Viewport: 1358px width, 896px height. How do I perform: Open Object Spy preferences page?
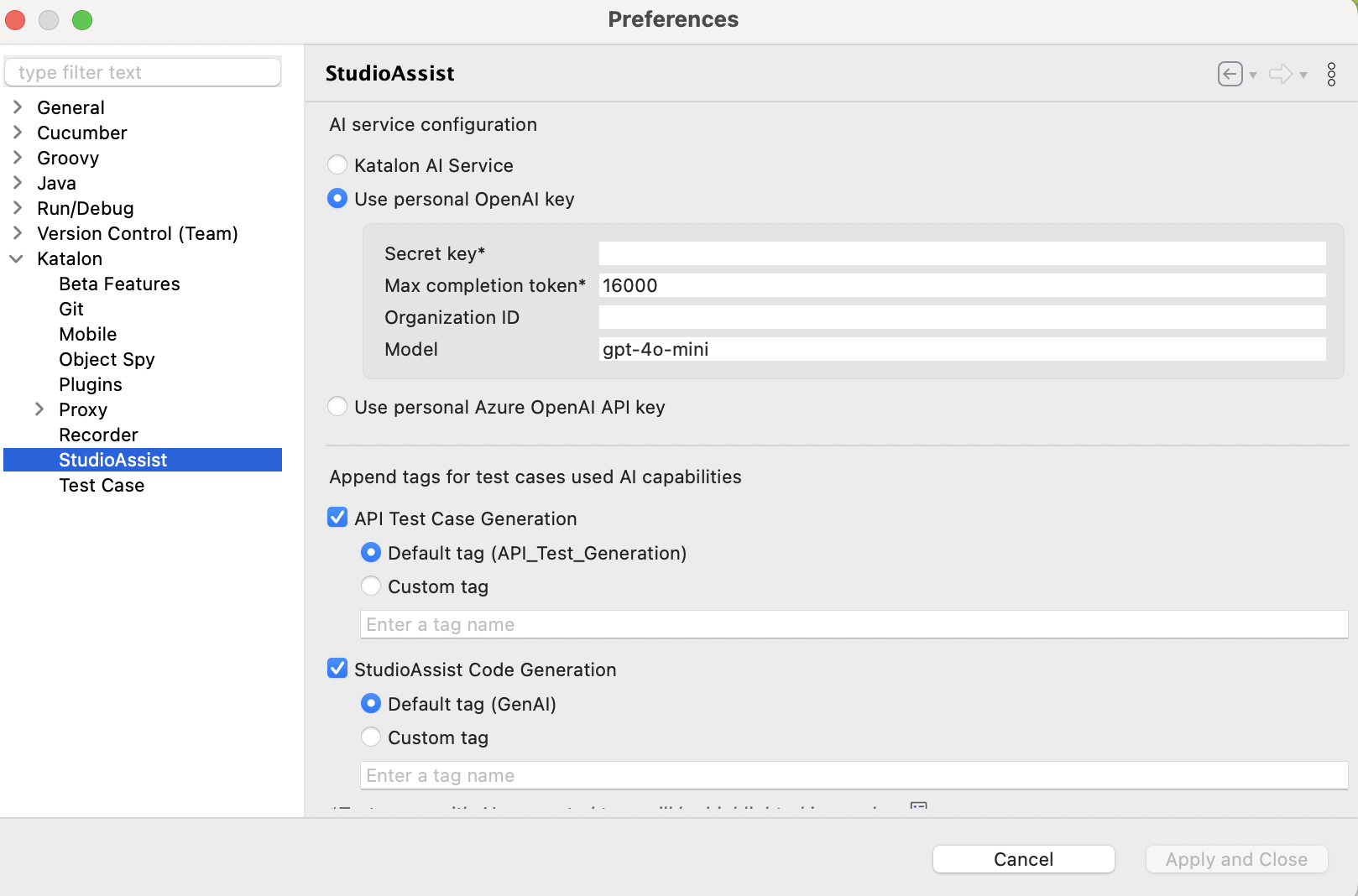pos(107,359)
